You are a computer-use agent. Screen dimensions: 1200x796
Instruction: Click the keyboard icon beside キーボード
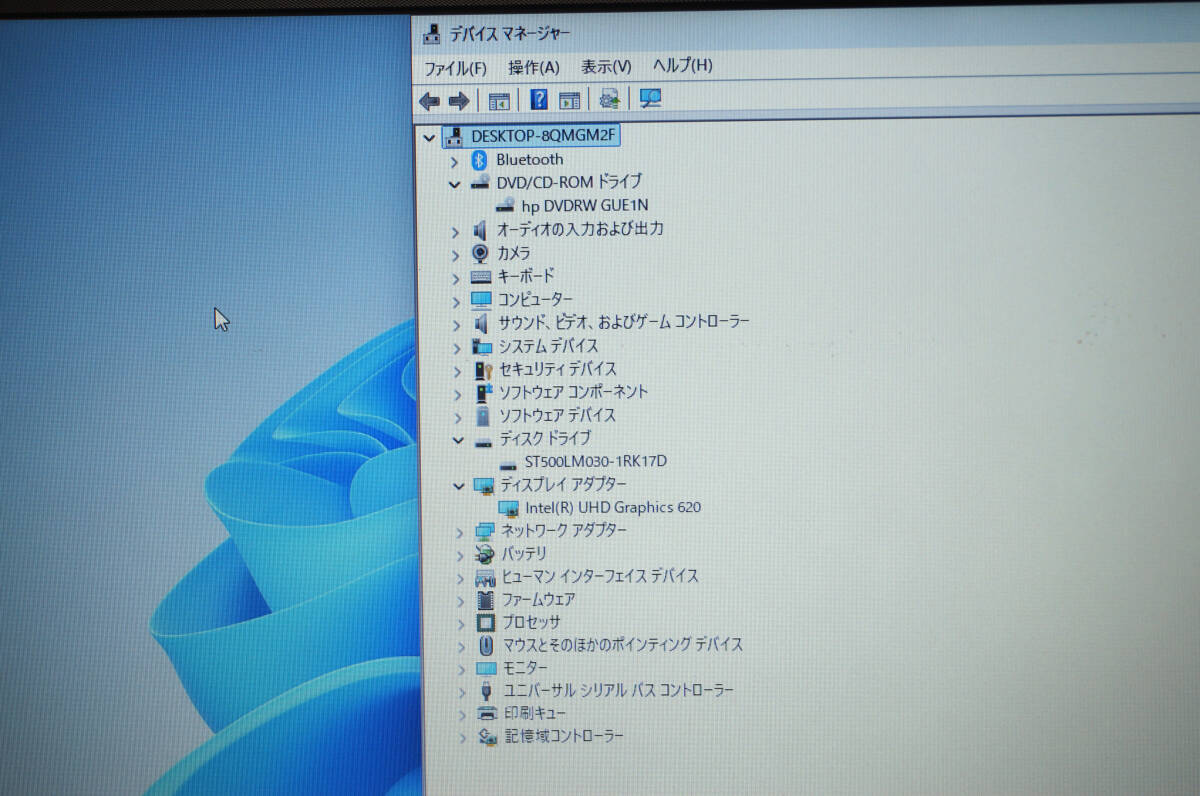tap(481, 276)
